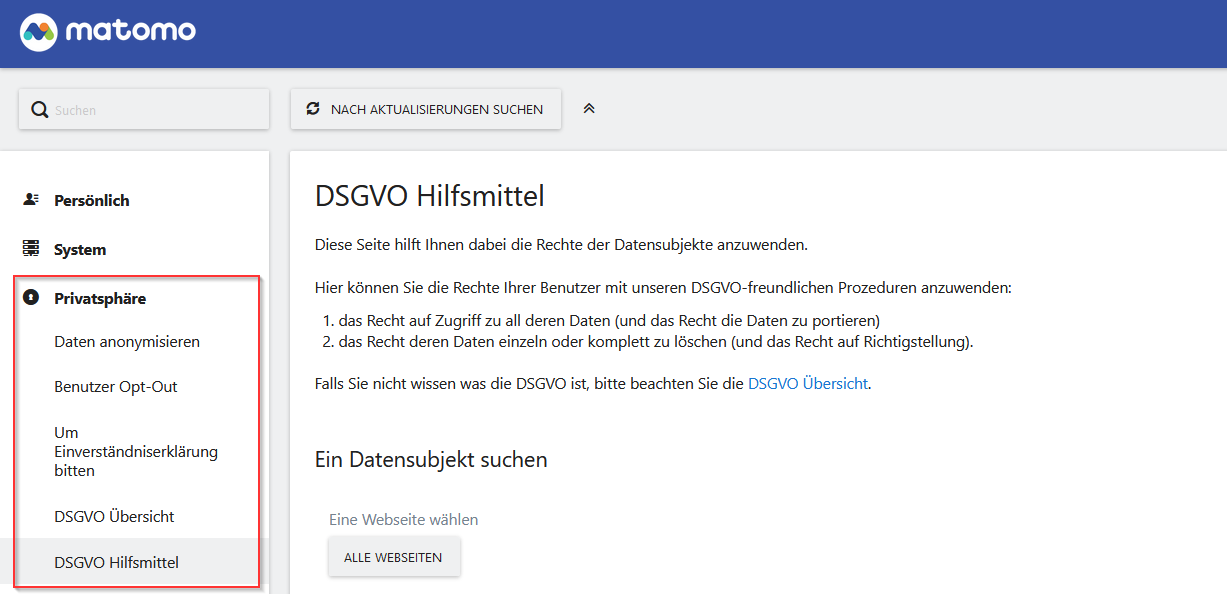The height and width of the screenshot is (594, 1227).
Task: Click the magnifier search icon
Action: click(x=40, y=110)
